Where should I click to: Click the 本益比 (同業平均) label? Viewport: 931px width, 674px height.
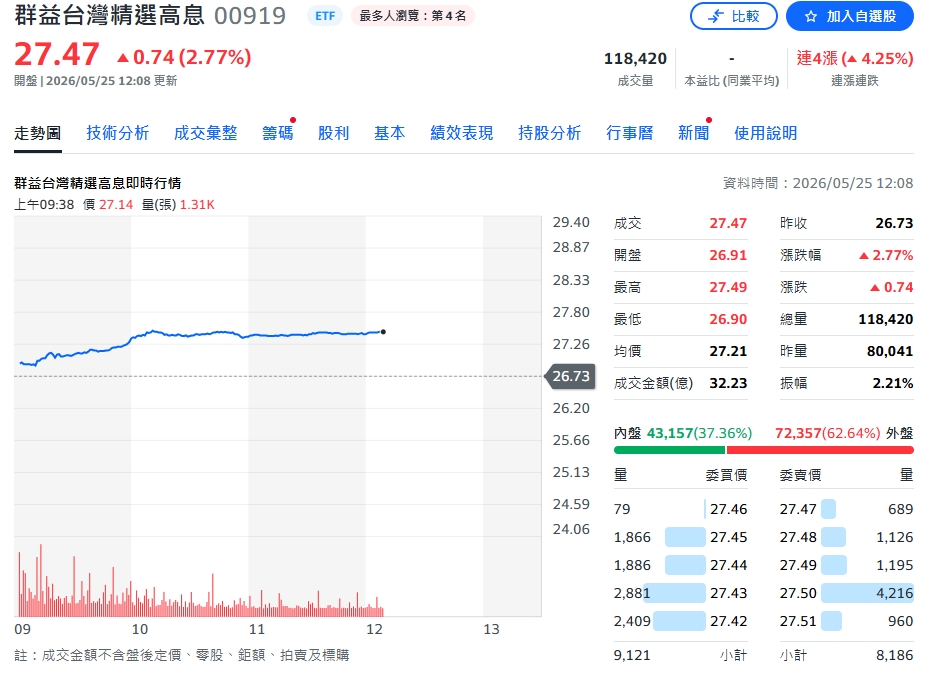(x=732, y=81)
